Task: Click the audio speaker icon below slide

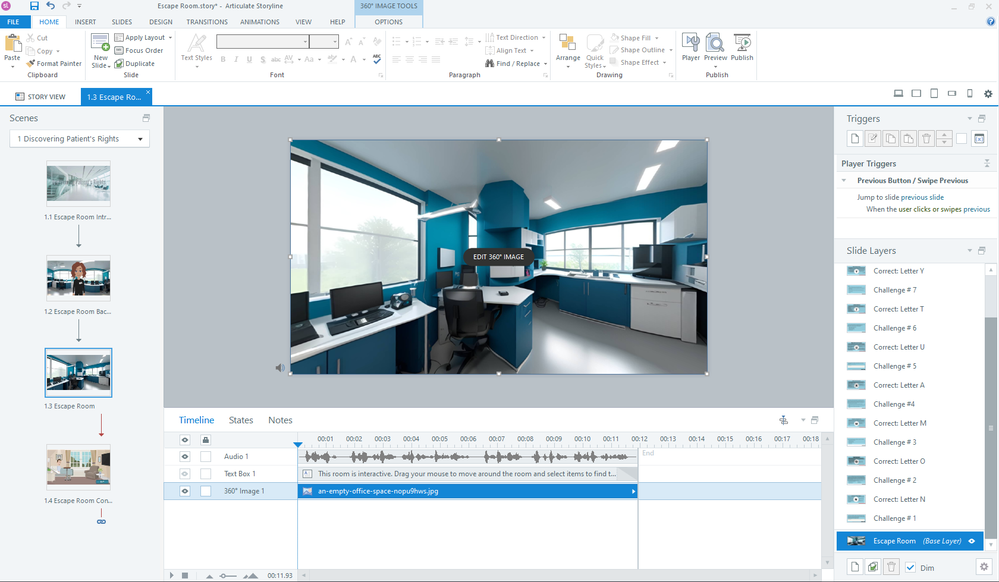Action: tap(280, 368)
